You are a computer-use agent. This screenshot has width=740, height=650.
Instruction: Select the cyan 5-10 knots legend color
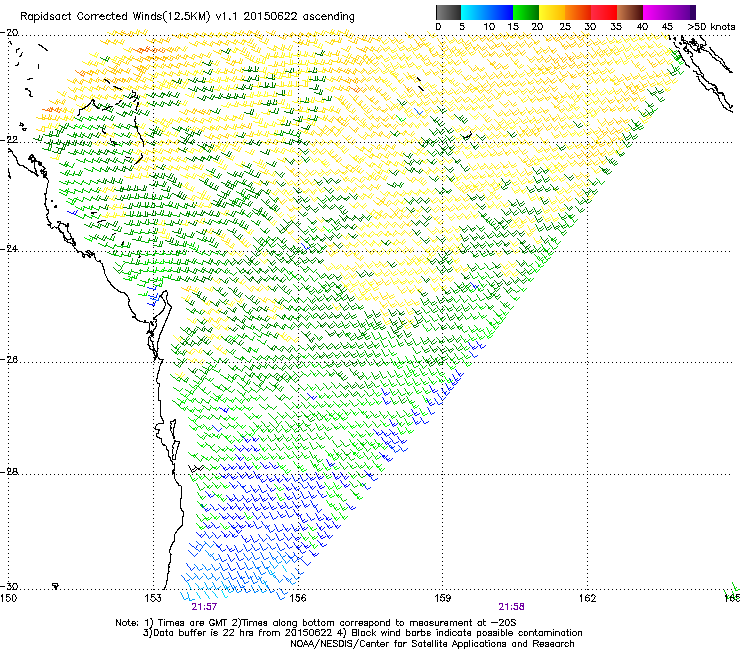coord(474,12)
